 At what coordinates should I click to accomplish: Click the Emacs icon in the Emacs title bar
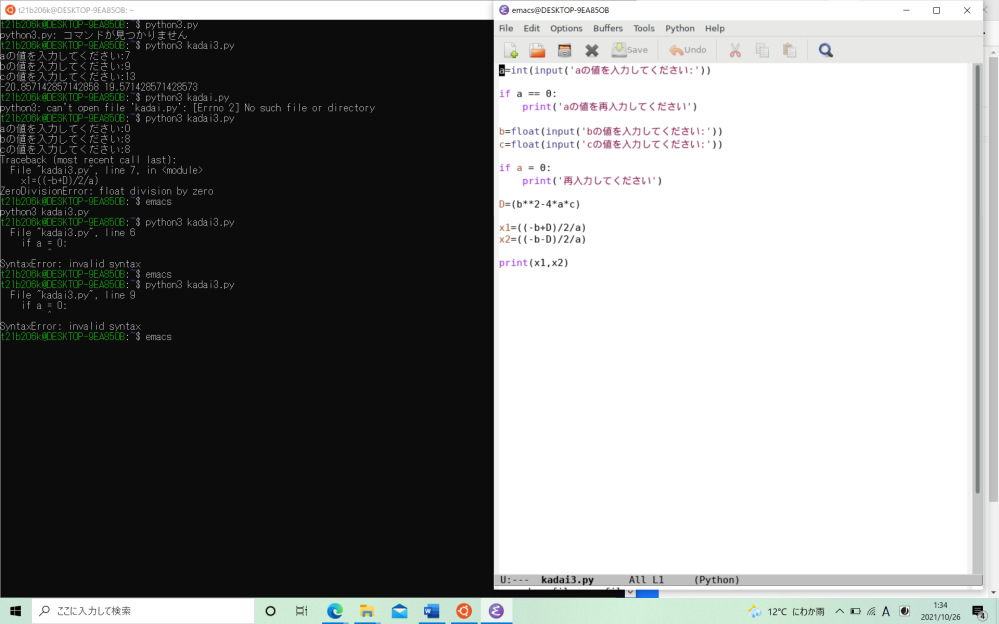pos(504,10)
